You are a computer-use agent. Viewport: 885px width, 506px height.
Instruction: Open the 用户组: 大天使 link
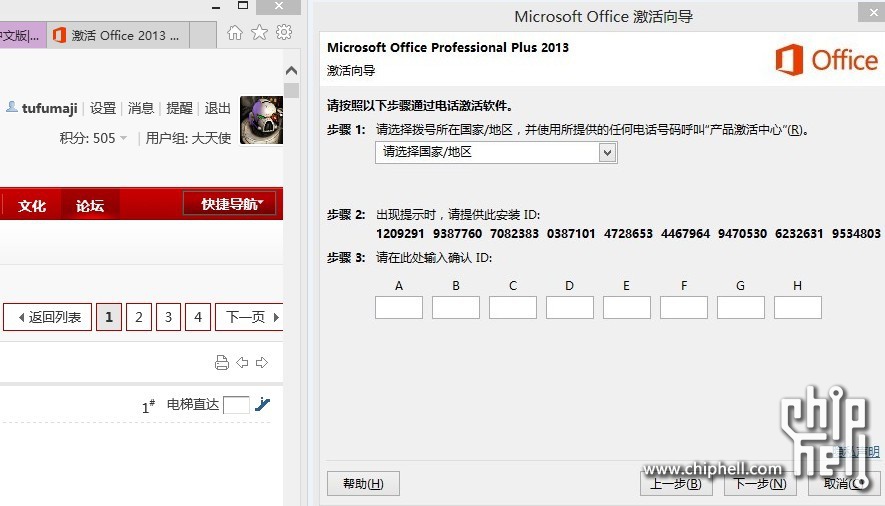(189, 138)
